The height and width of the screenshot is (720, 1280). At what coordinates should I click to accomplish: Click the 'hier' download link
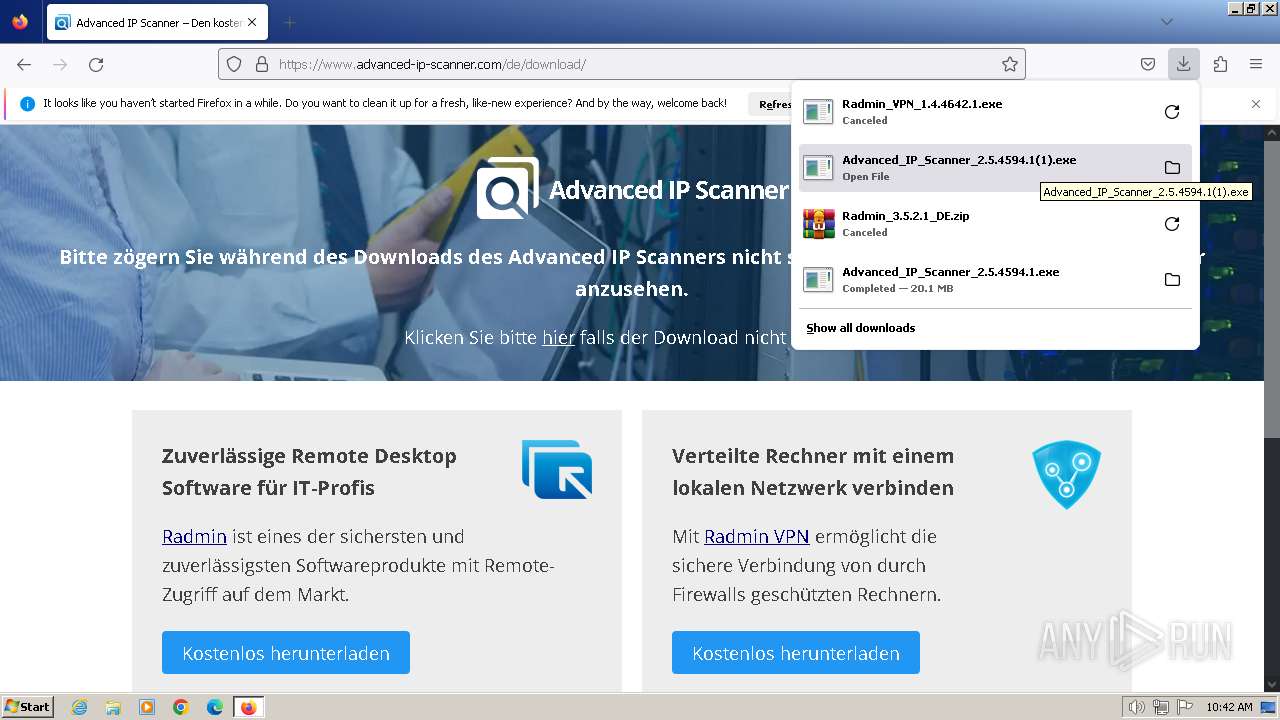558,338
